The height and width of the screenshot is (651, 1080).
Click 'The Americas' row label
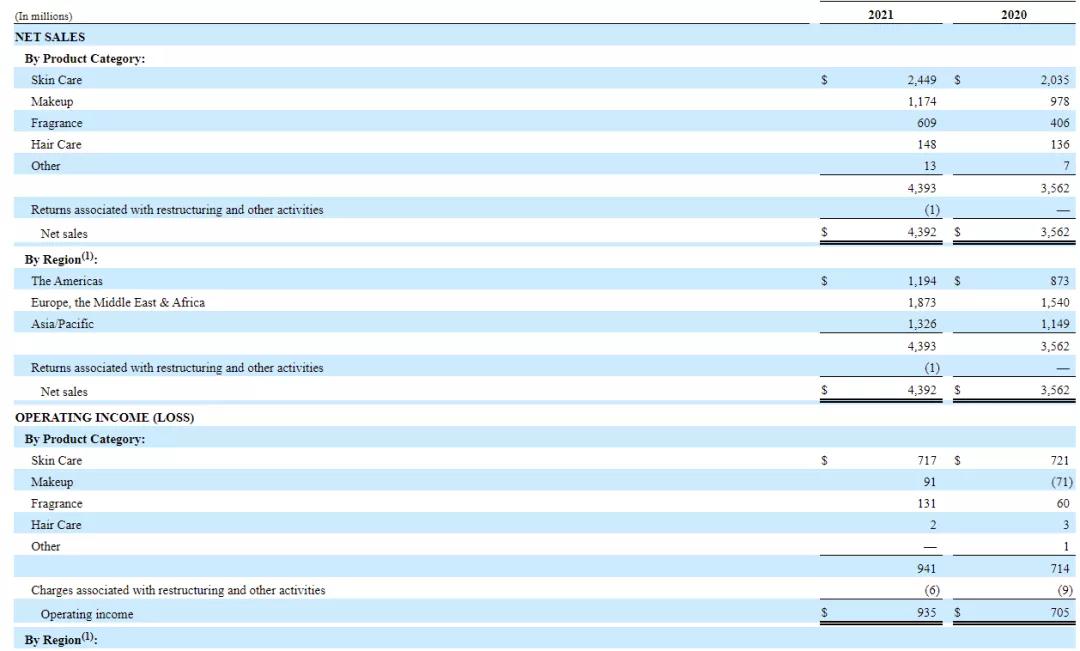pos(67,281)
